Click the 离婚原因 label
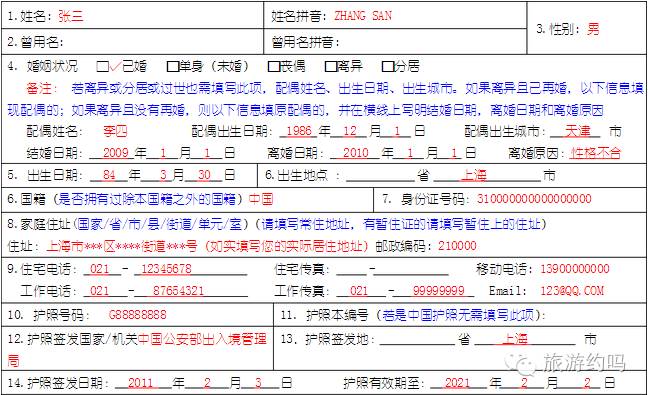The height and width of the screenshot is (395, 648). 536,153
